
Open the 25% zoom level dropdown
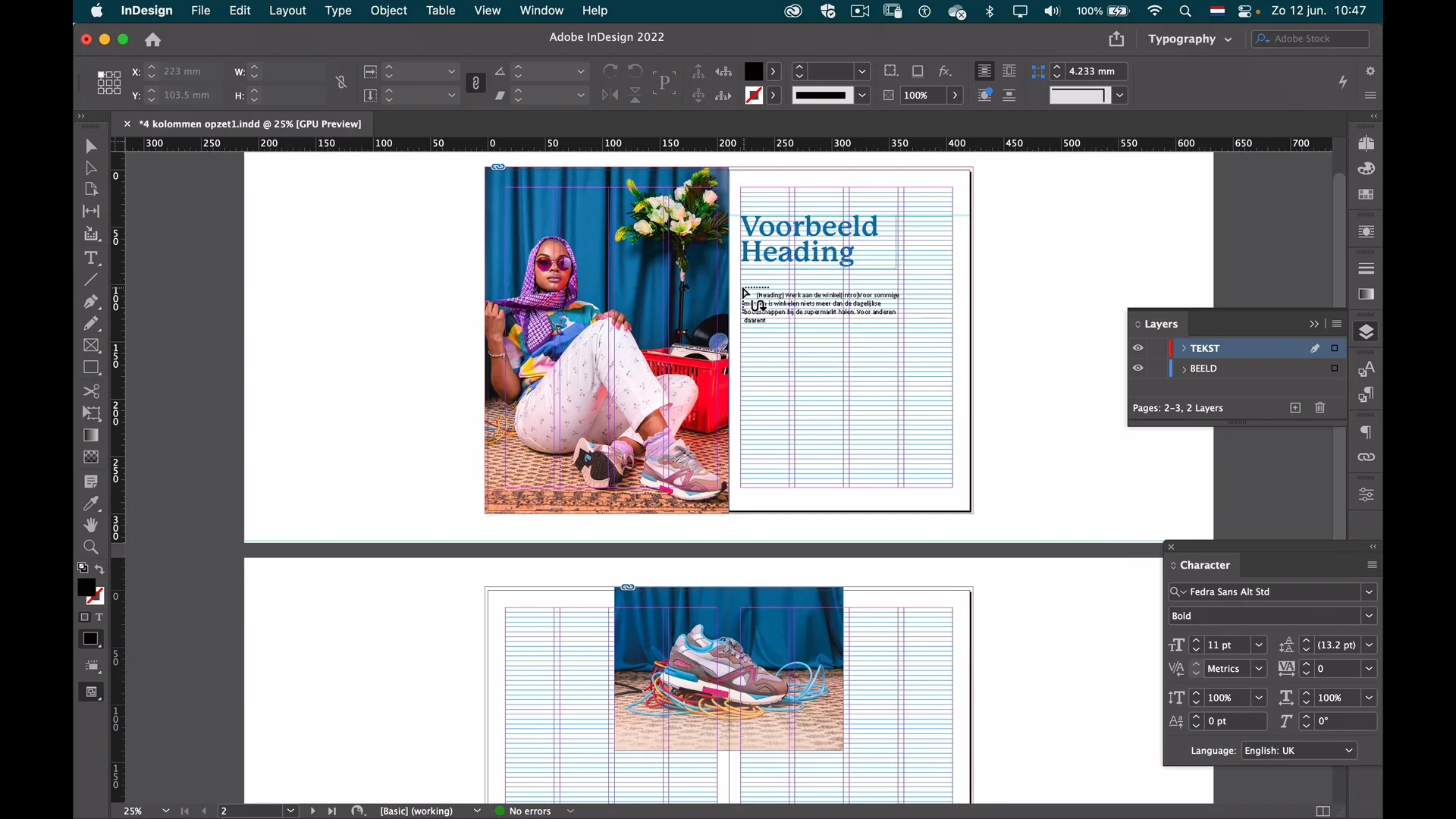coord(166,811)
